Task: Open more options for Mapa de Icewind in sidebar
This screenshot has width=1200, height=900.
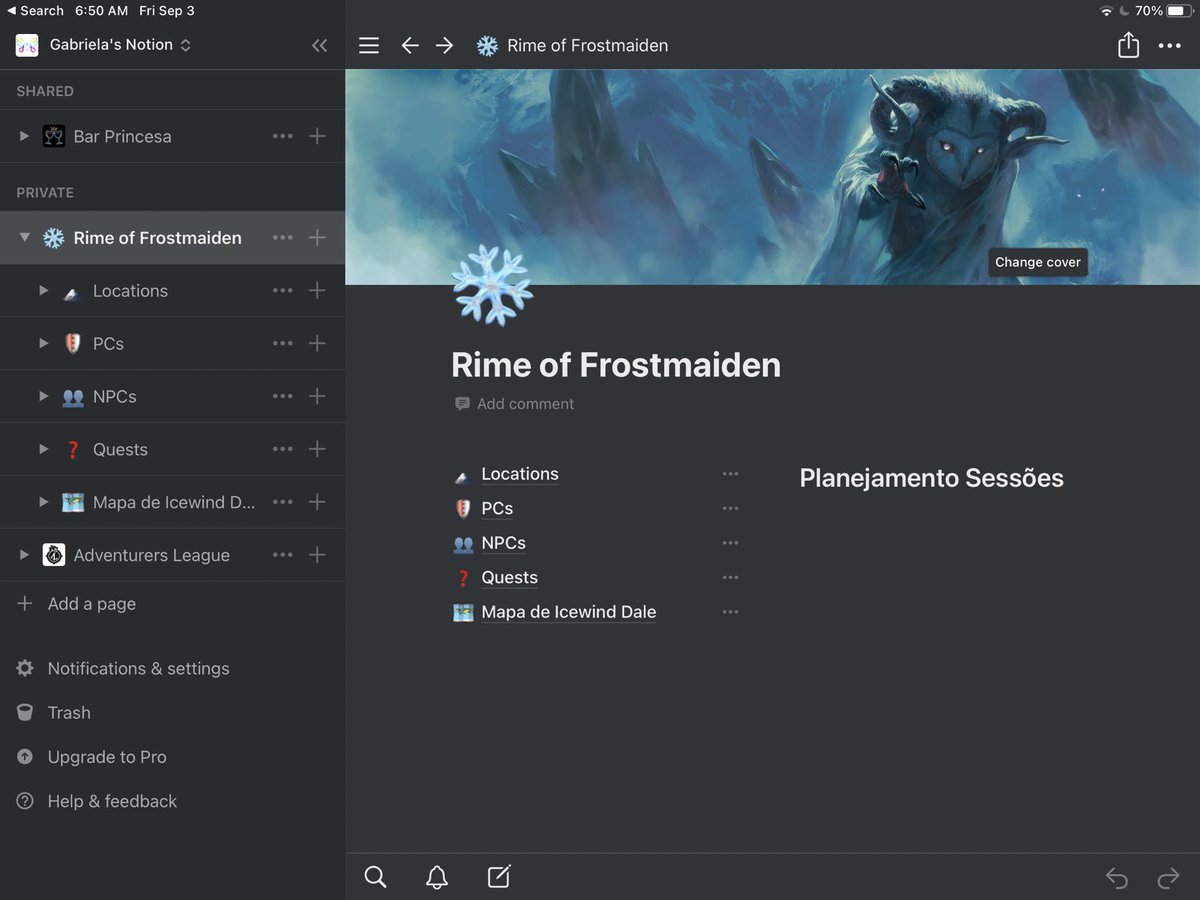Action: pos(283,502)
